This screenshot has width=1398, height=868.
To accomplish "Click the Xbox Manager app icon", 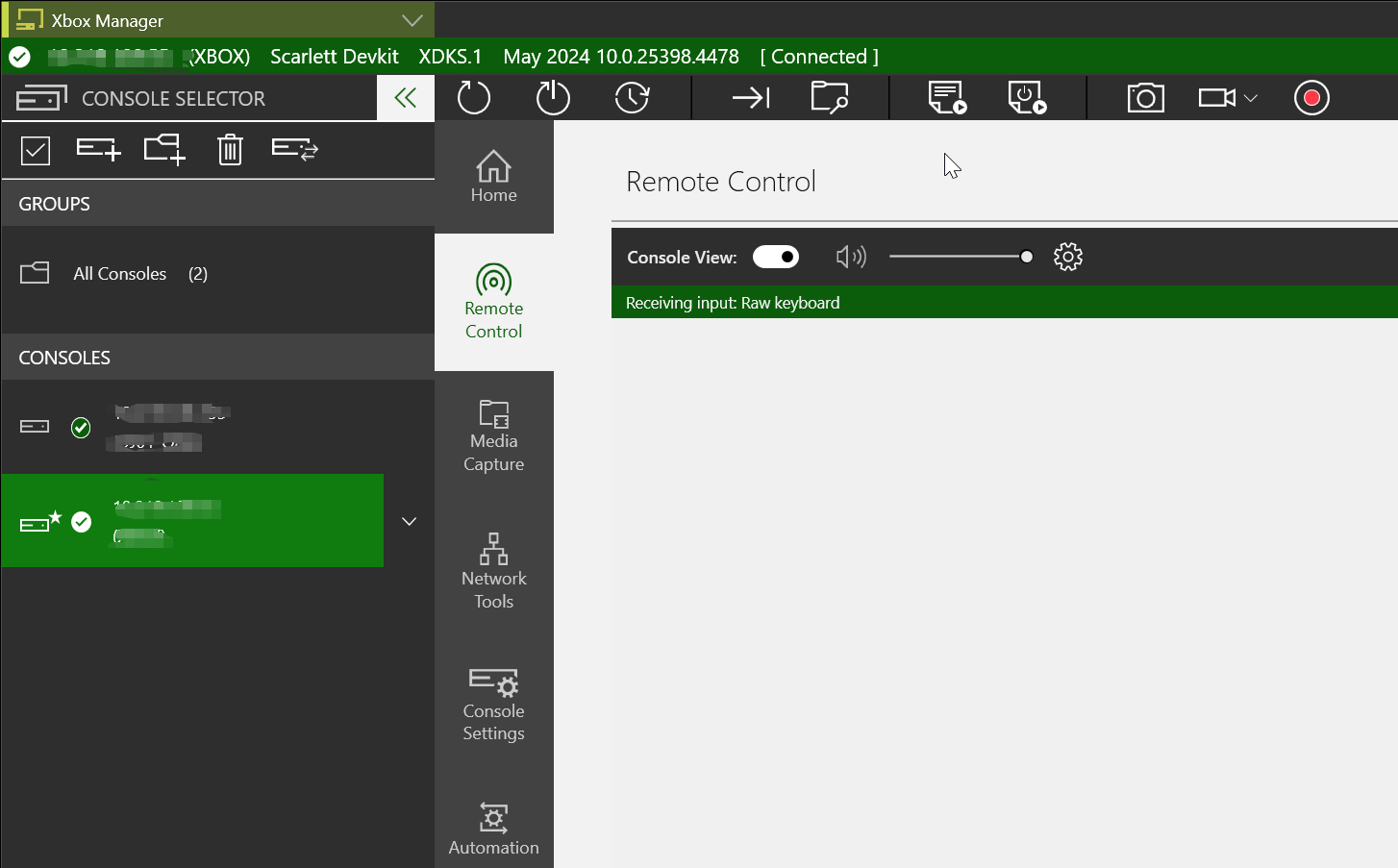I will [30, 20].
